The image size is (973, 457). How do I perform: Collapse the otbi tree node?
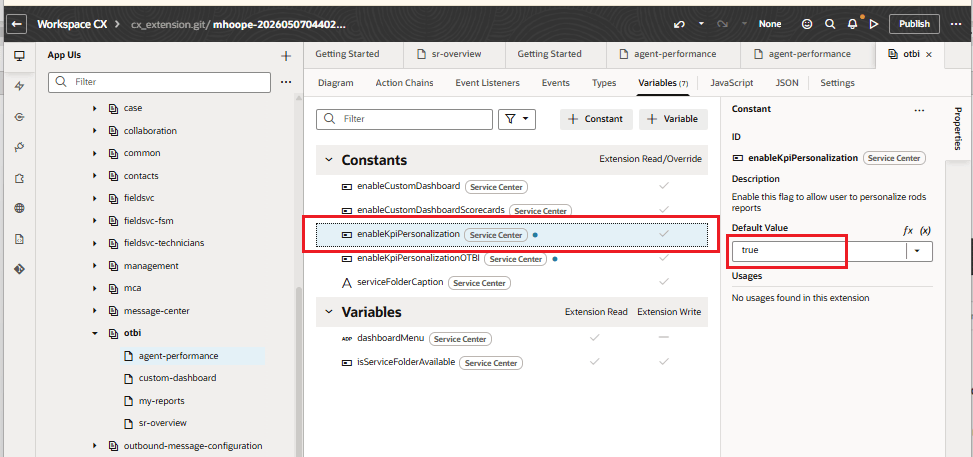95,333
